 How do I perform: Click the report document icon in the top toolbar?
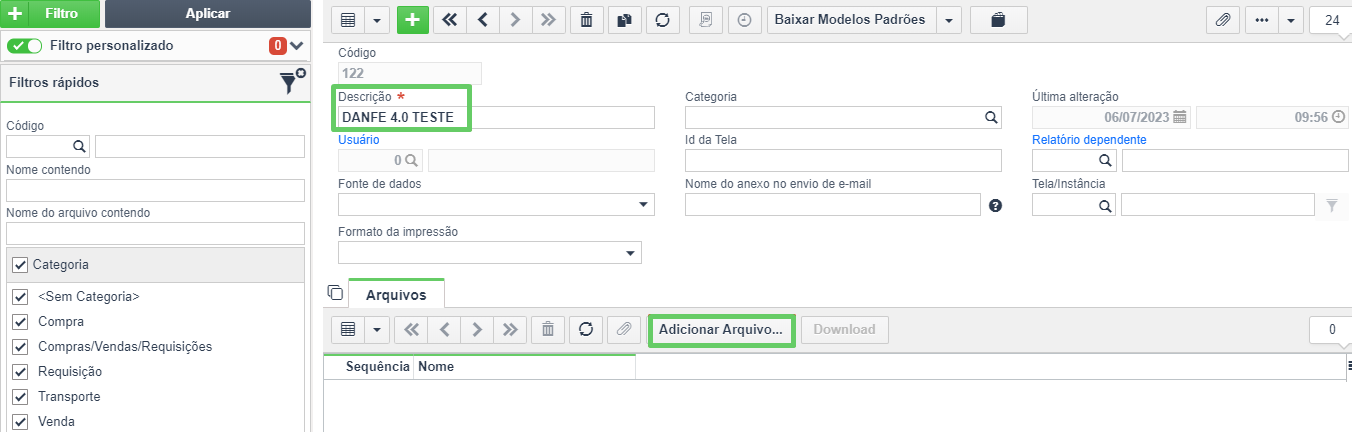tap(706, 20)
